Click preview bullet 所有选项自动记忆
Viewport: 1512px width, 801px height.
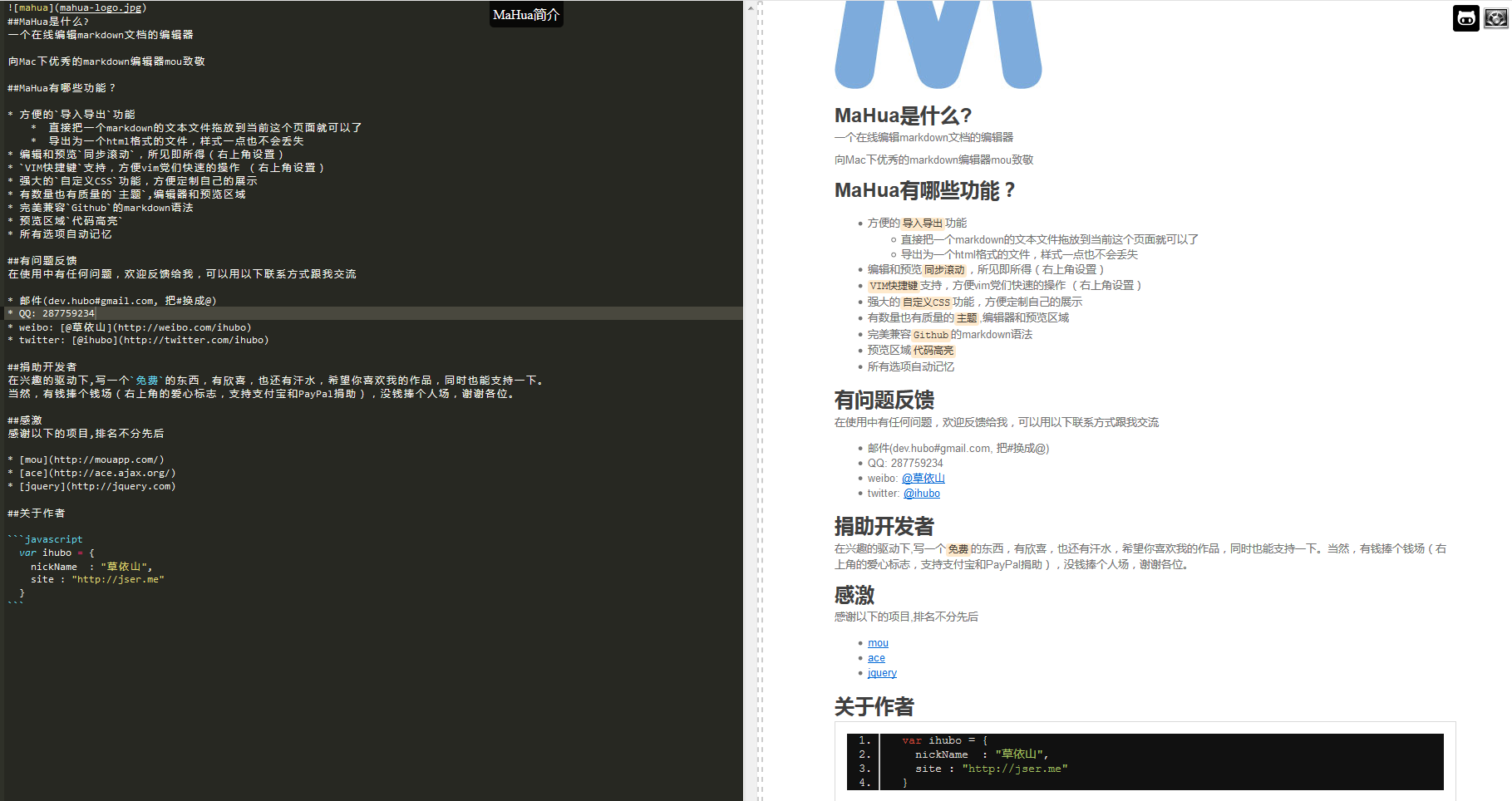pos(911,366)
